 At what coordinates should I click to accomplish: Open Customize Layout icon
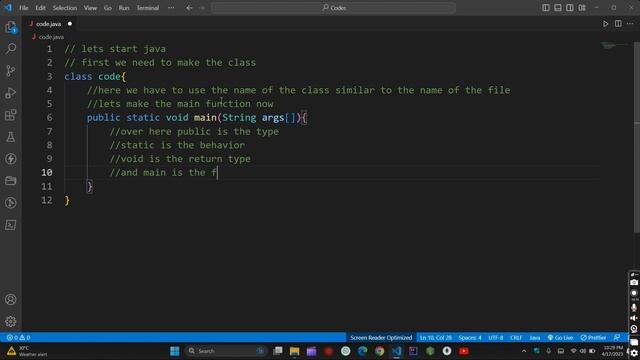coord(582,8)
